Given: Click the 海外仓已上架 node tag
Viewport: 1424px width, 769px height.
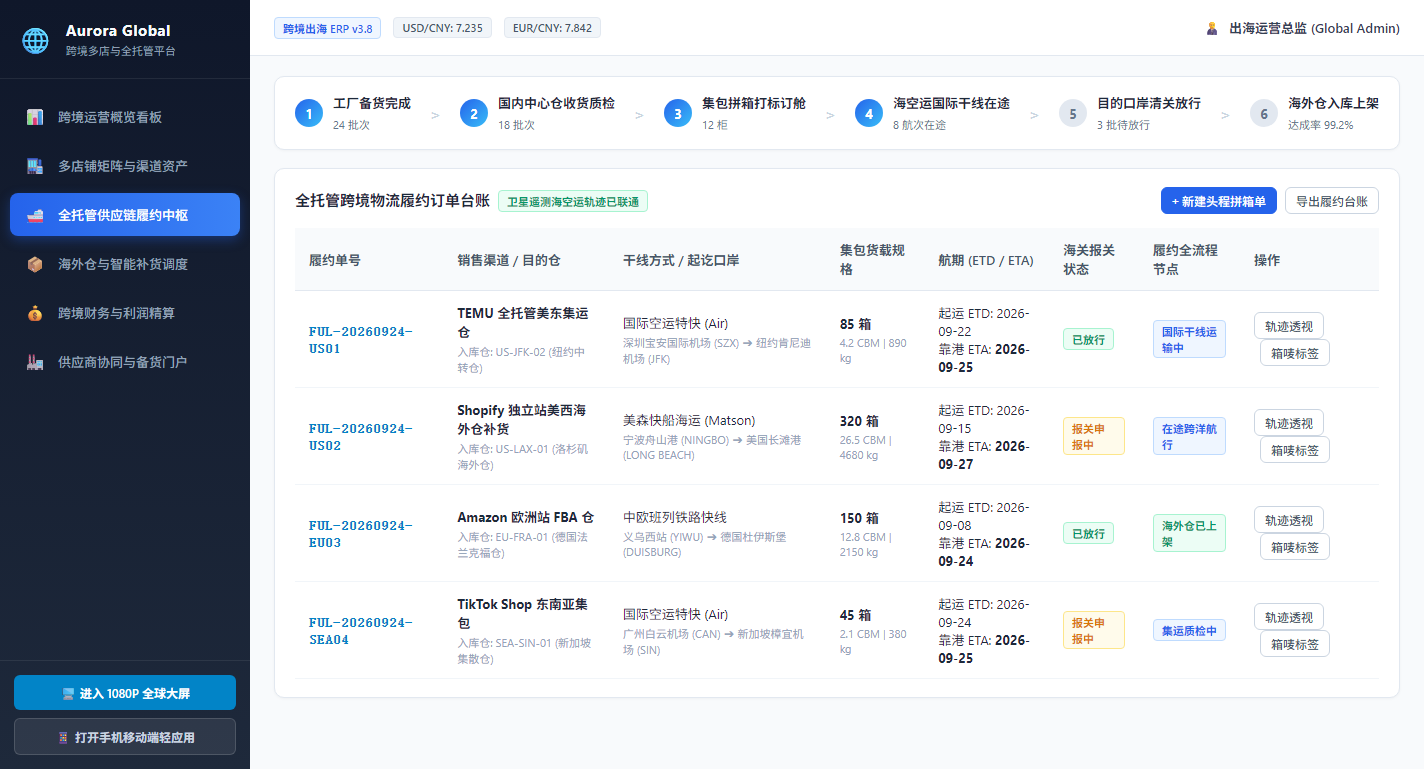Looking at the screenshot, I should (x=1189, y=533).
